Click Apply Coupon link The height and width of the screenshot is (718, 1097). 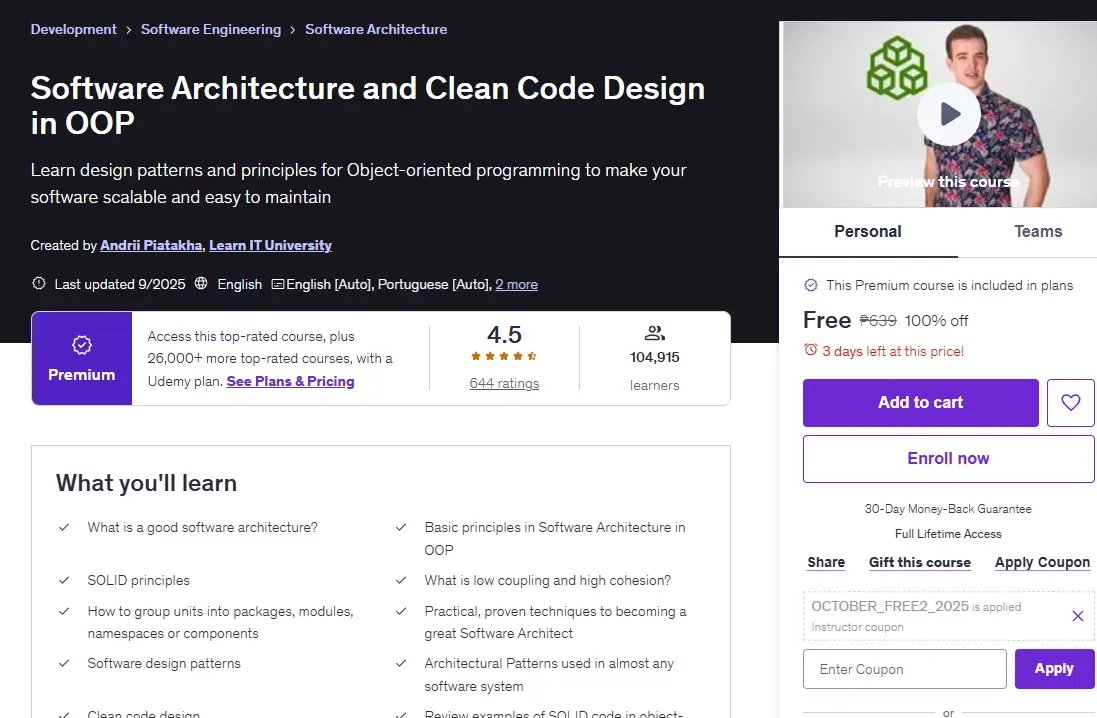[x=1042, y=563]
